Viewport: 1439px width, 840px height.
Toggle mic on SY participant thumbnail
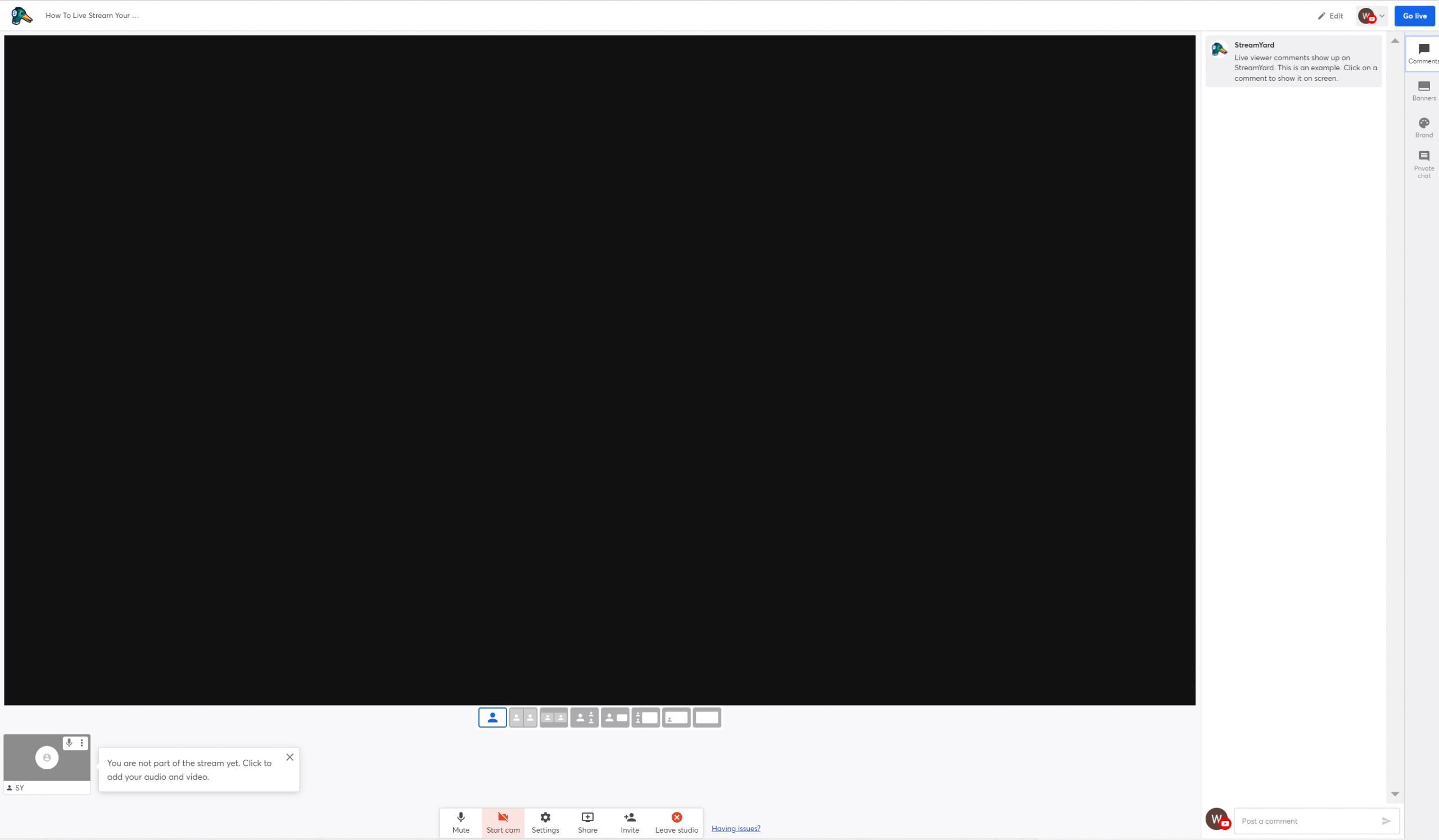69,742
